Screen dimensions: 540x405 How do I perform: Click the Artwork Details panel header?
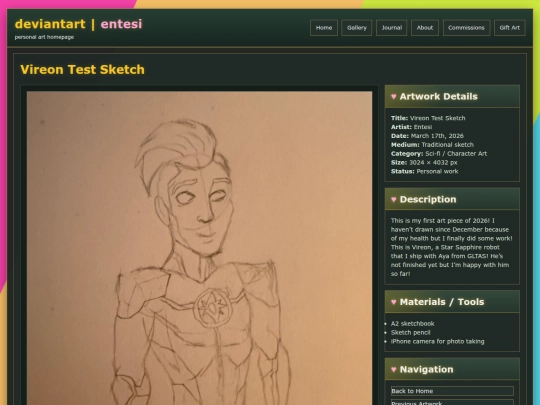452,96
